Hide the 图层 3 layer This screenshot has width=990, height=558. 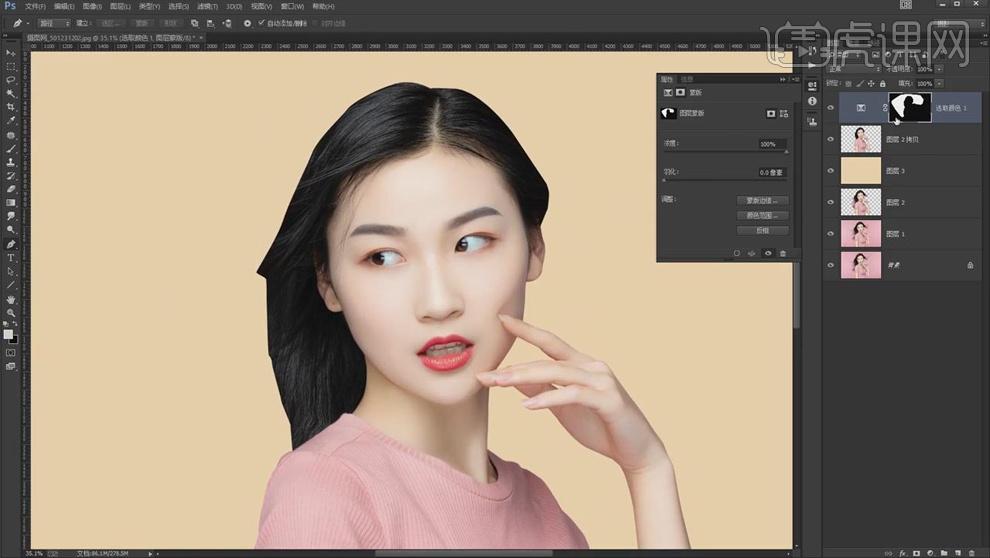(x=830, y=171)
